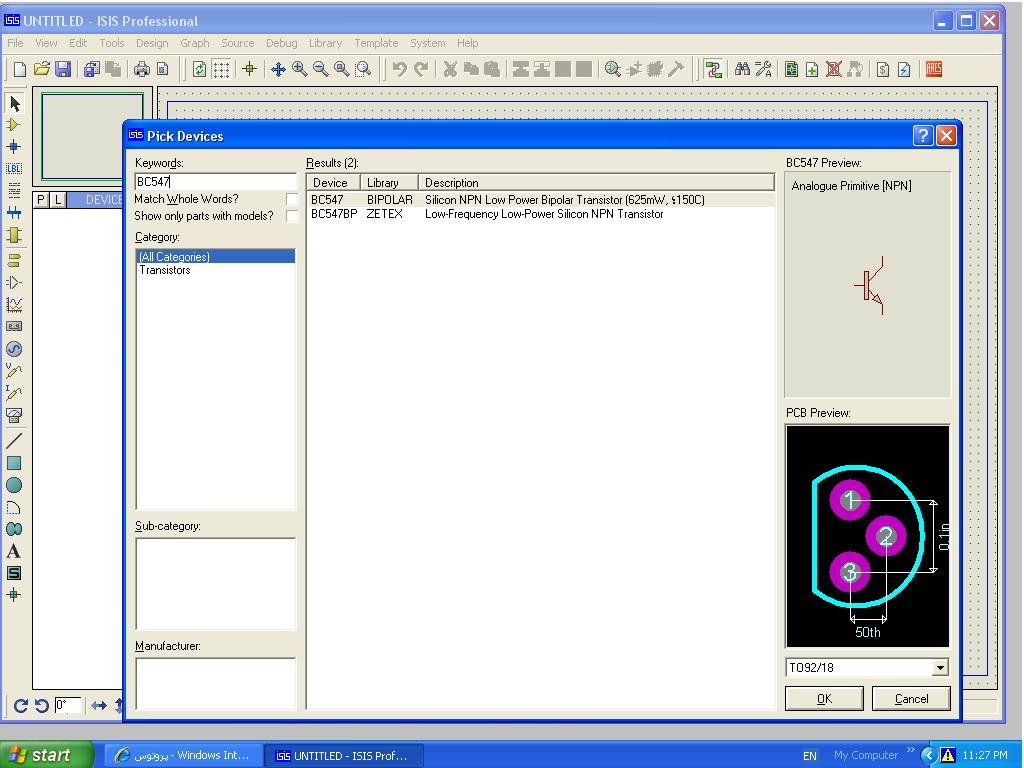The height and width of the screenshot is (768, 1024).
Task: Select the 2D text 'A' tool
Action: tap(14, 551)
